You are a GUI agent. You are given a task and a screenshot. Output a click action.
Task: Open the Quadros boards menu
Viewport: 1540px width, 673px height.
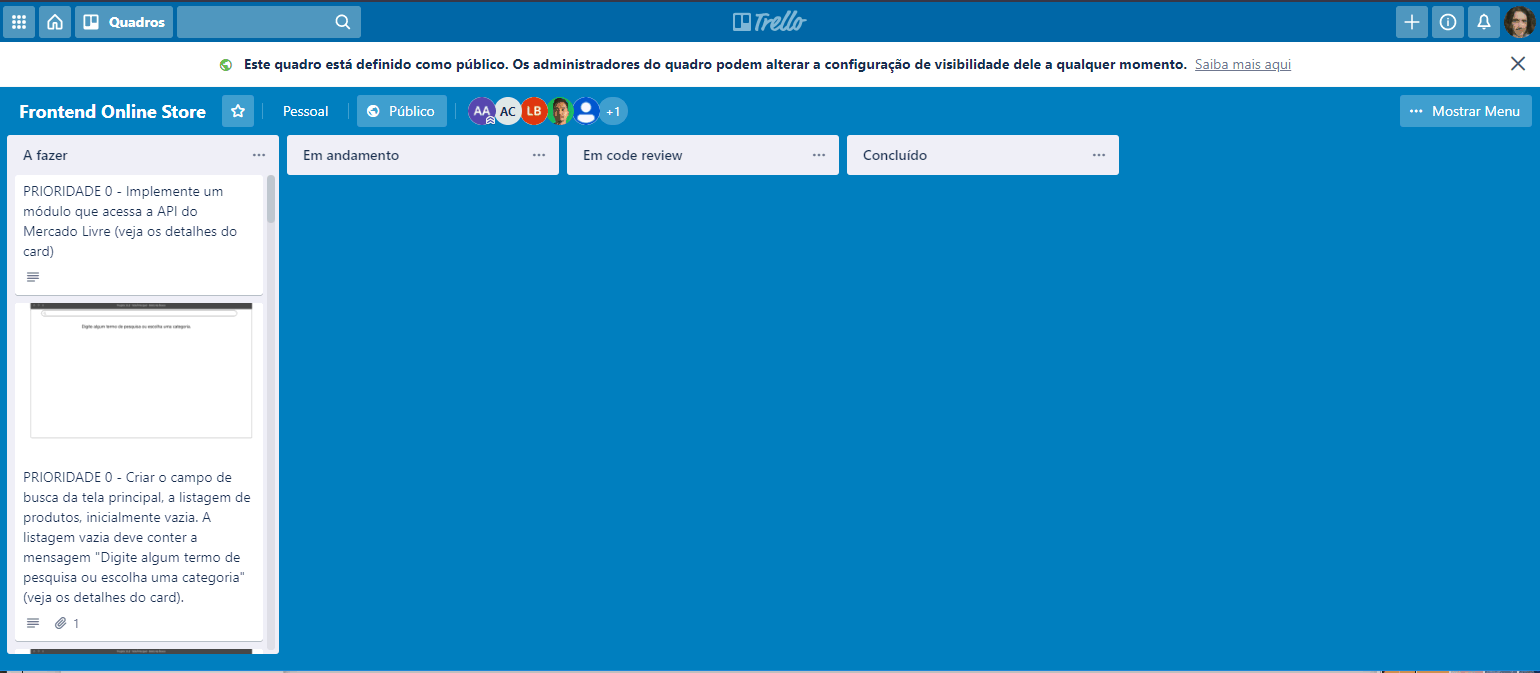[x=124, y=22]
